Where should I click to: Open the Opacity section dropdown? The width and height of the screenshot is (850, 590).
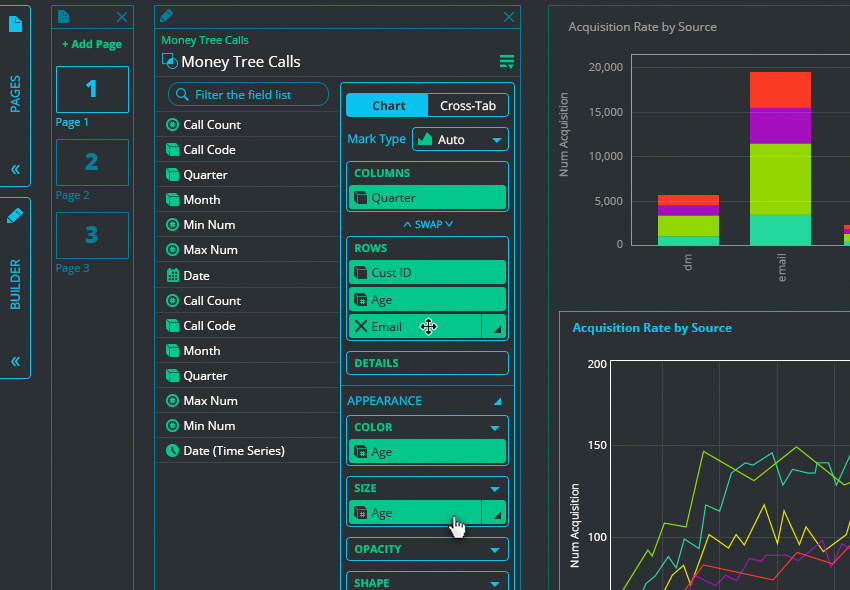pyautogui.click(x=494, y=550)
